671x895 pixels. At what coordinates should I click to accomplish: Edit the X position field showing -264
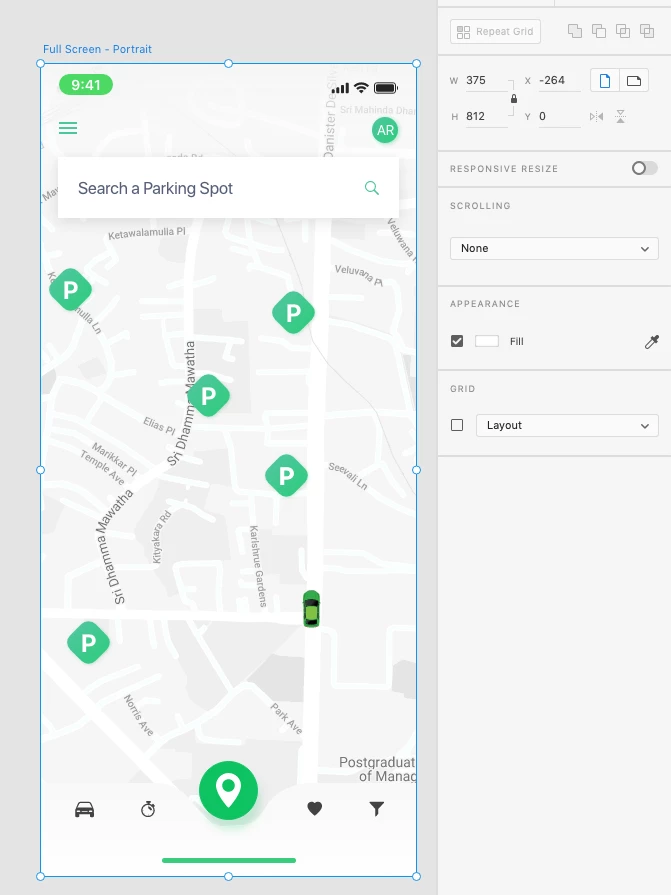(x=559, y=80)
